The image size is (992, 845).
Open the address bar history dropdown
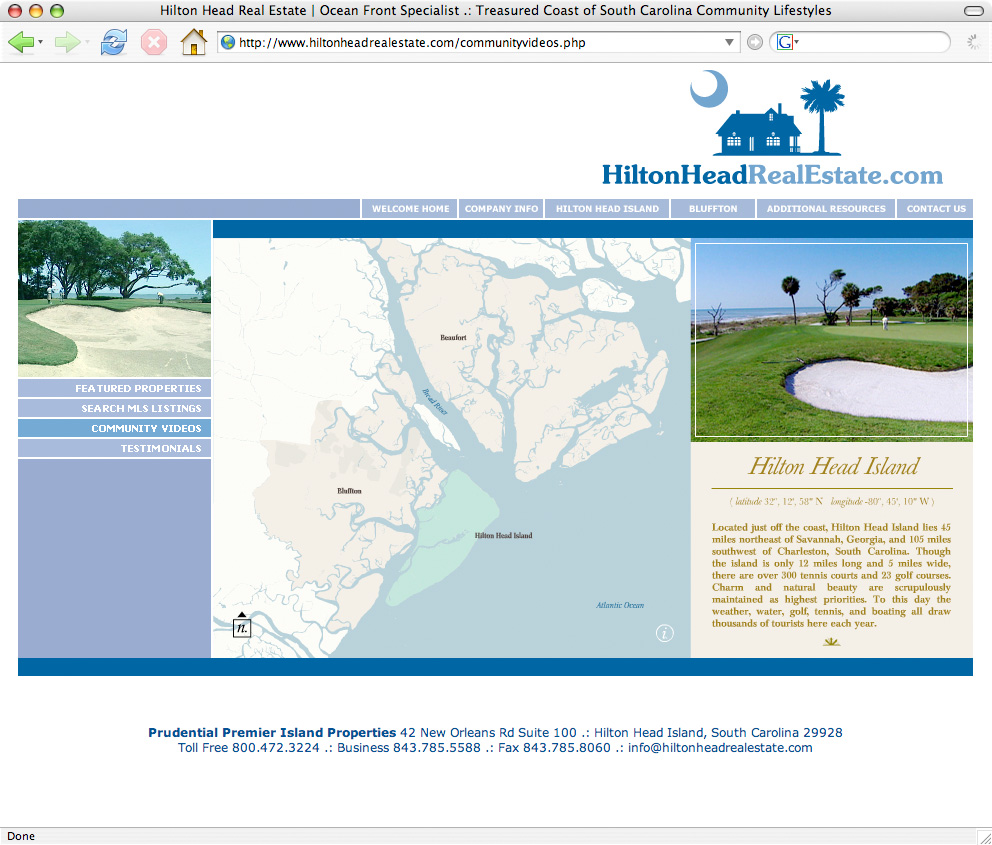tap(729, 42)
